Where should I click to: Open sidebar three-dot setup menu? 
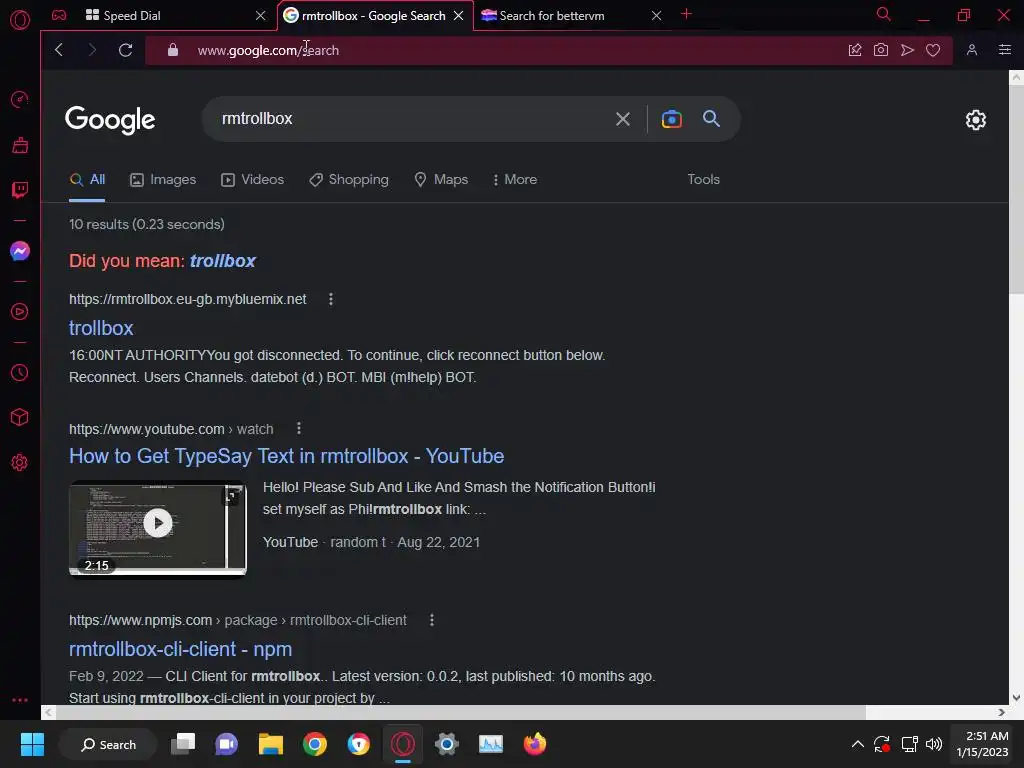click(x=20, y=699)
